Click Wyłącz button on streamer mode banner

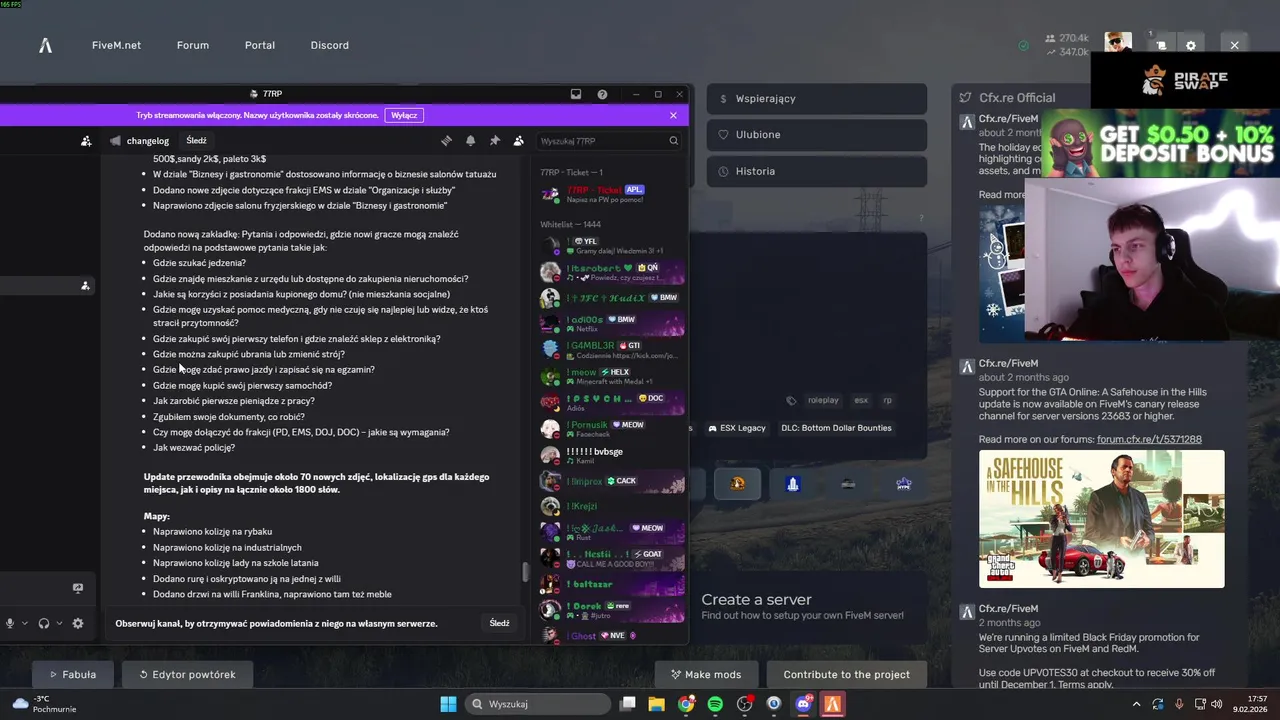404,115
